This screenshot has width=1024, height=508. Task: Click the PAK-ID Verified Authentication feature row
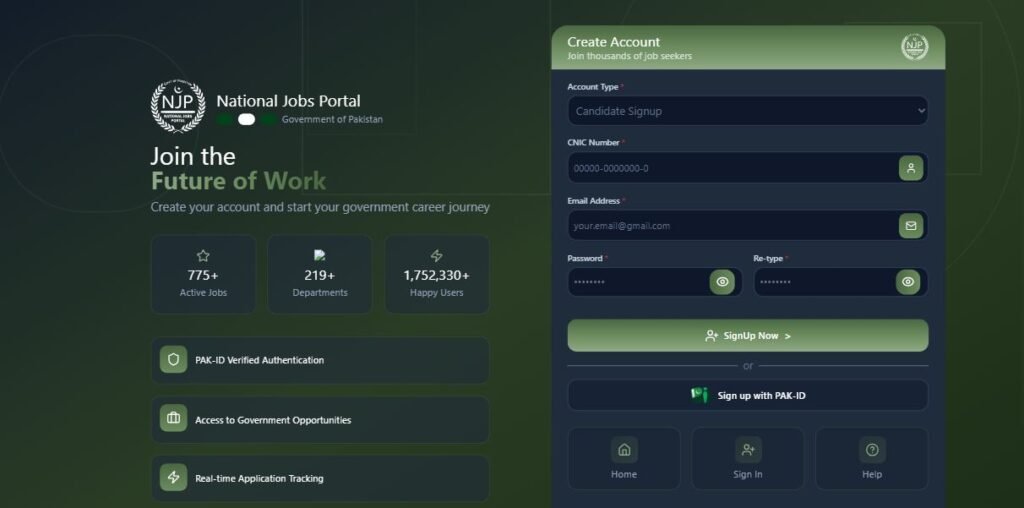(x=320, y=360)
